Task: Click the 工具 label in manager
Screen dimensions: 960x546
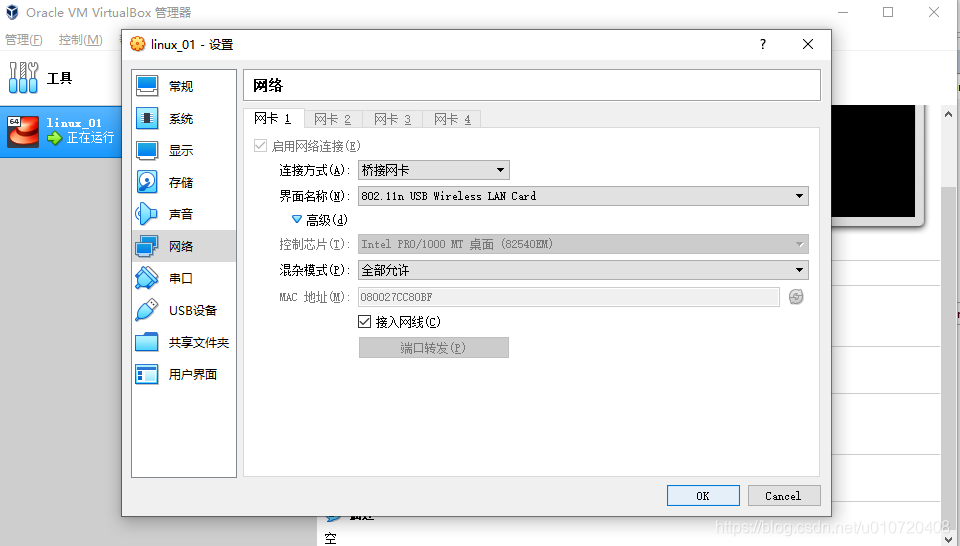Action: point(59,78)
